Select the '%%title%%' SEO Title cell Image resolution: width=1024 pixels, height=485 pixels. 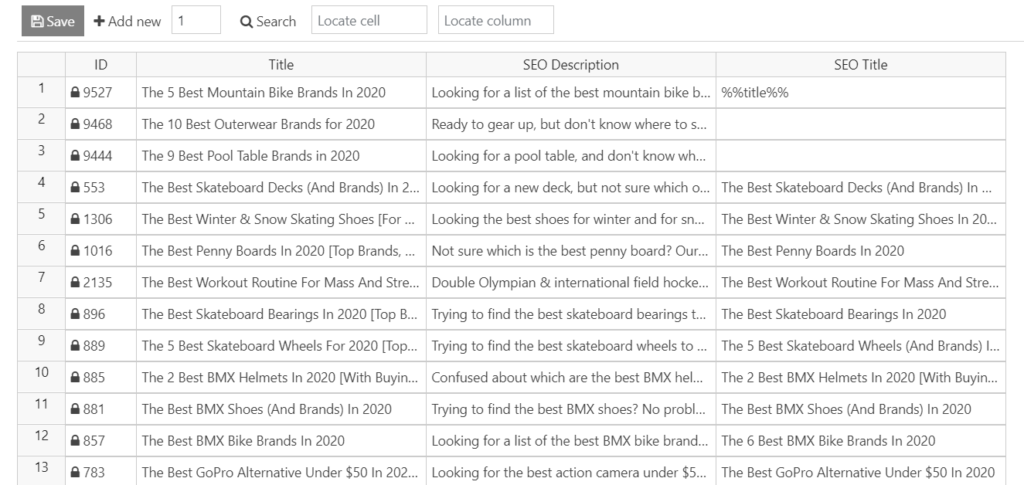861,93
